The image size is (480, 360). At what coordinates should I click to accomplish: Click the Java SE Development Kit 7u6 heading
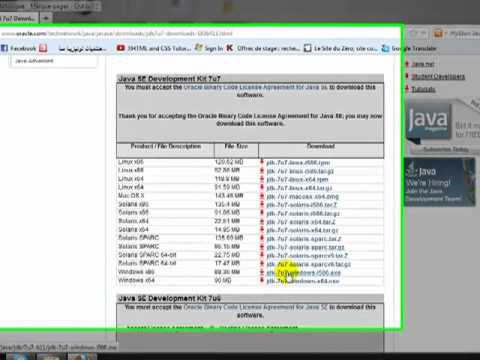click(x=169, y=298)
